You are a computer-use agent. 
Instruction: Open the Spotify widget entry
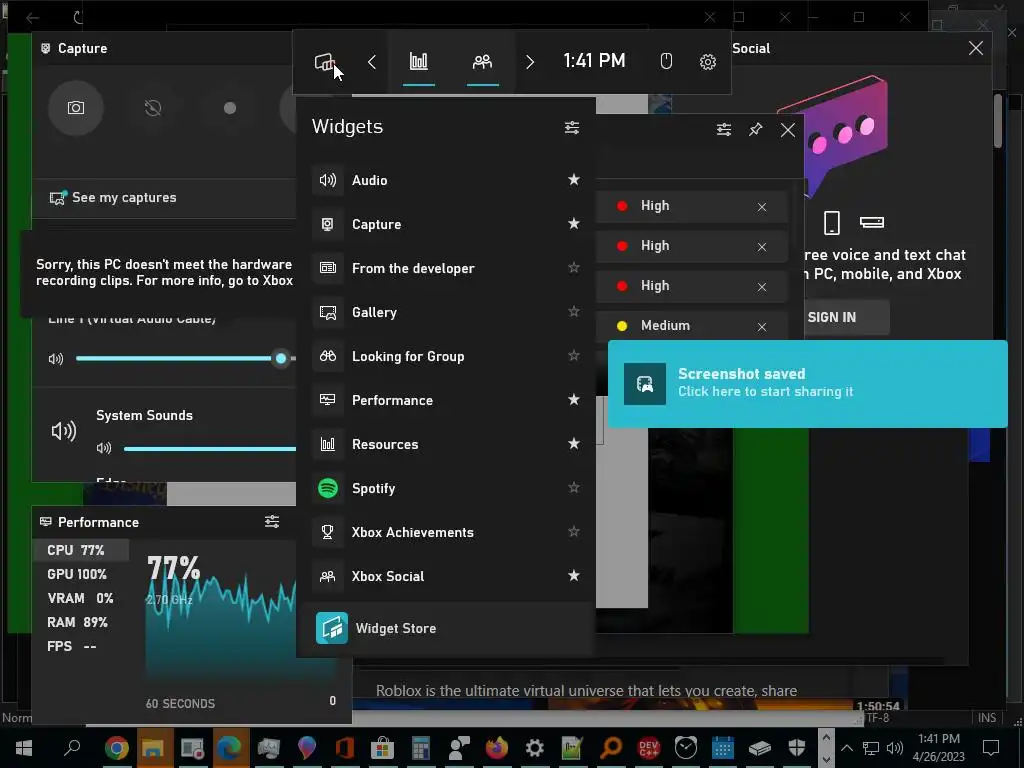[445, 488]
